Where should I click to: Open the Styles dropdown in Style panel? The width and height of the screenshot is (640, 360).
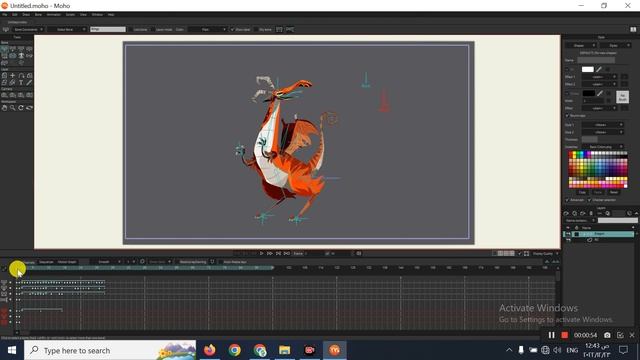coord(616,46)
